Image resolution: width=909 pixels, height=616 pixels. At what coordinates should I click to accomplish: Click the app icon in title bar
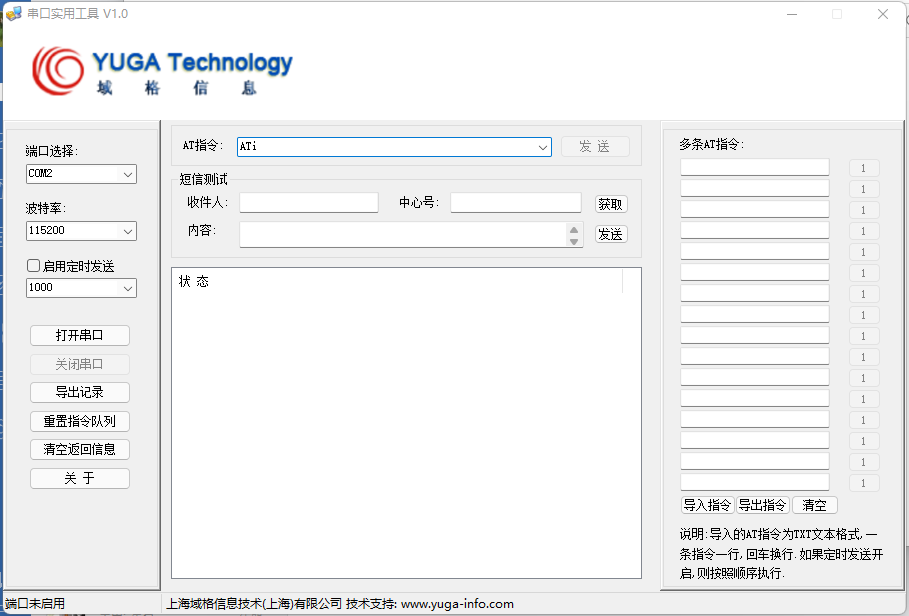pos(14,14)
